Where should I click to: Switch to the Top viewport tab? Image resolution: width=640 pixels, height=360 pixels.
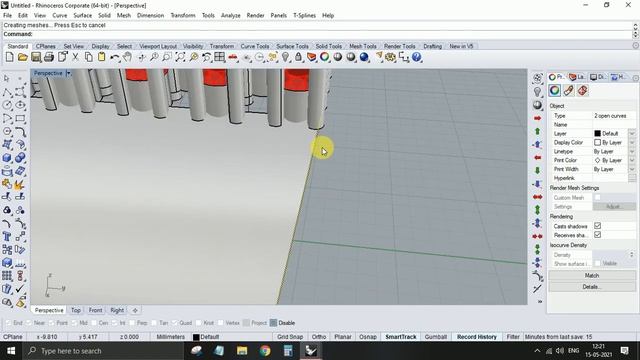(76, 310)
